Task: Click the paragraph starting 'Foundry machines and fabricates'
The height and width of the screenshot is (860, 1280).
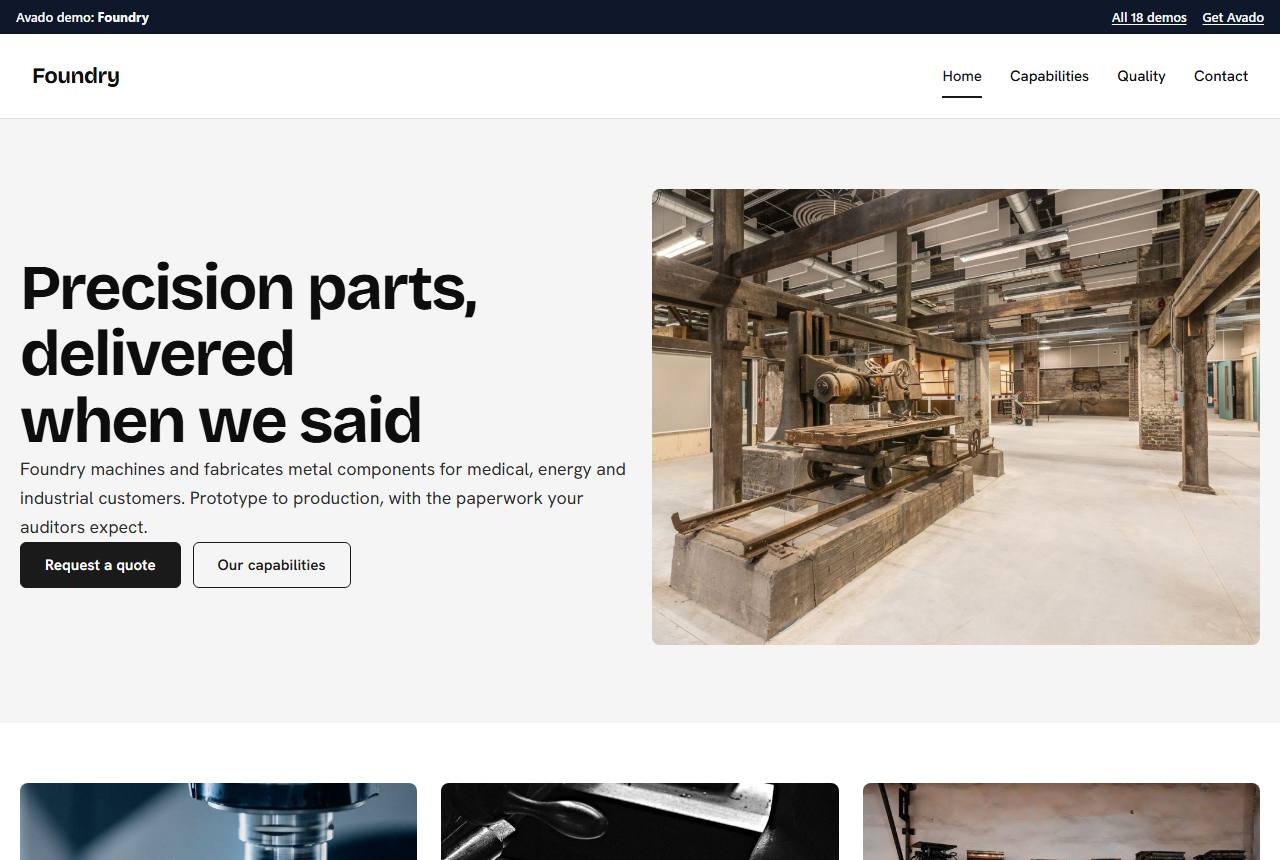Action: tap(323, 498)
